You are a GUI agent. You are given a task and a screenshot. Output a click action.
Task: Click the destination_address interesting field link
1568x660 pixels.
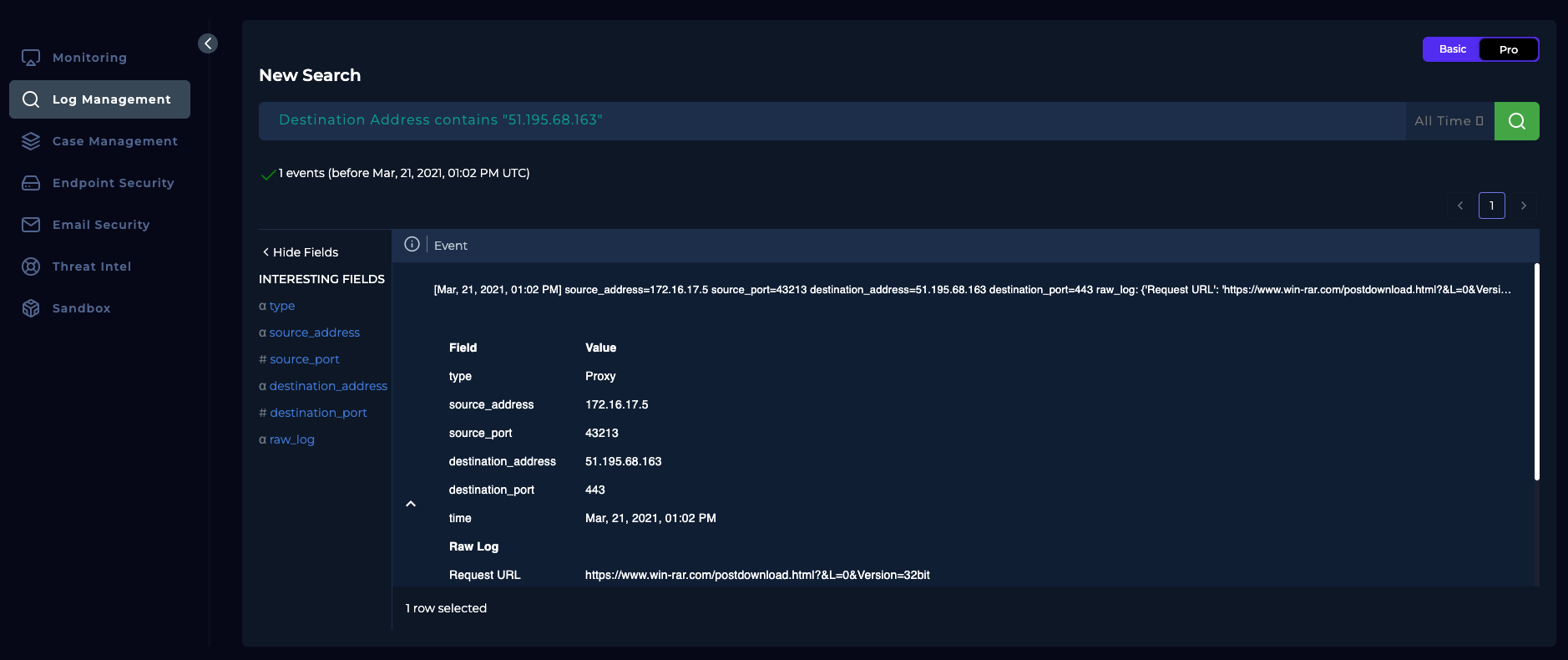(x=328, y=386)
